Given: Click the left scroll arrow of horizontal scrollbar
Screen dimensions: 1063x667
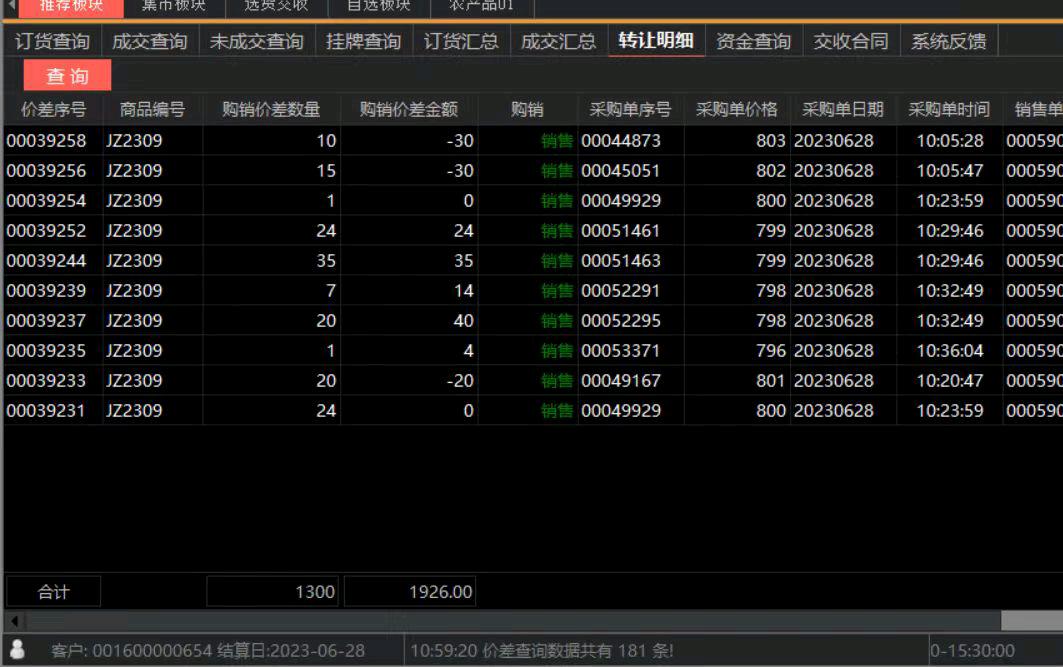Looking at the screenshot, I should pos(14,621).
